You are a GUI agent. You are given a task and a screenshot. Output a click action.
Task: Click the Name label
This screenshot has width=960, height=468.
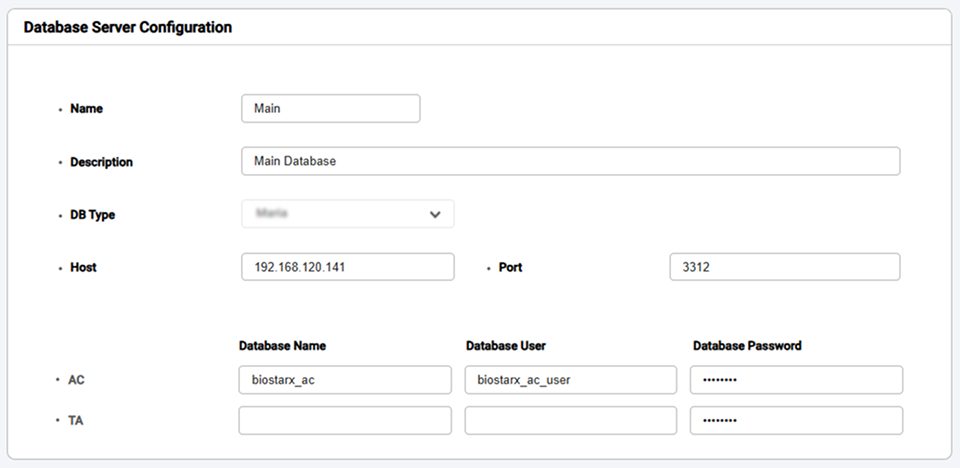pyautogui.click(x=86, y=108)
